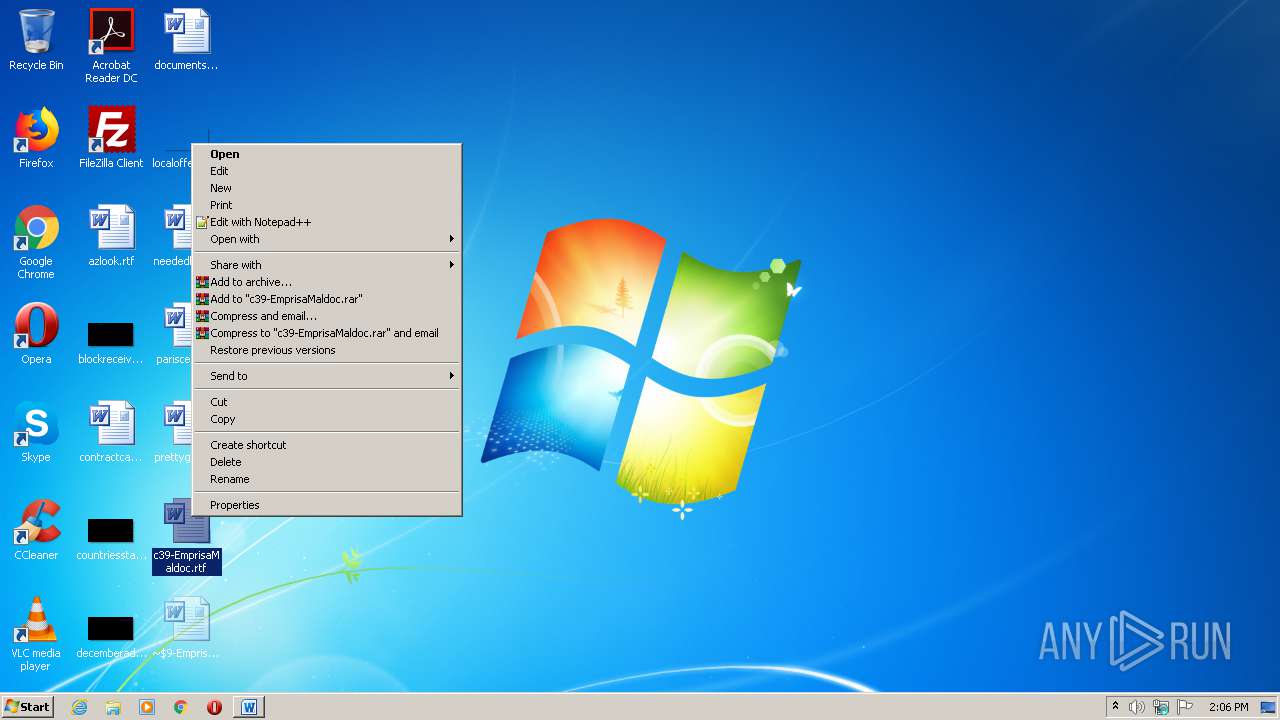Select the VLC media player shortcut
The height and width of the screenshot is (720, 1280).
tap(36, 634)
